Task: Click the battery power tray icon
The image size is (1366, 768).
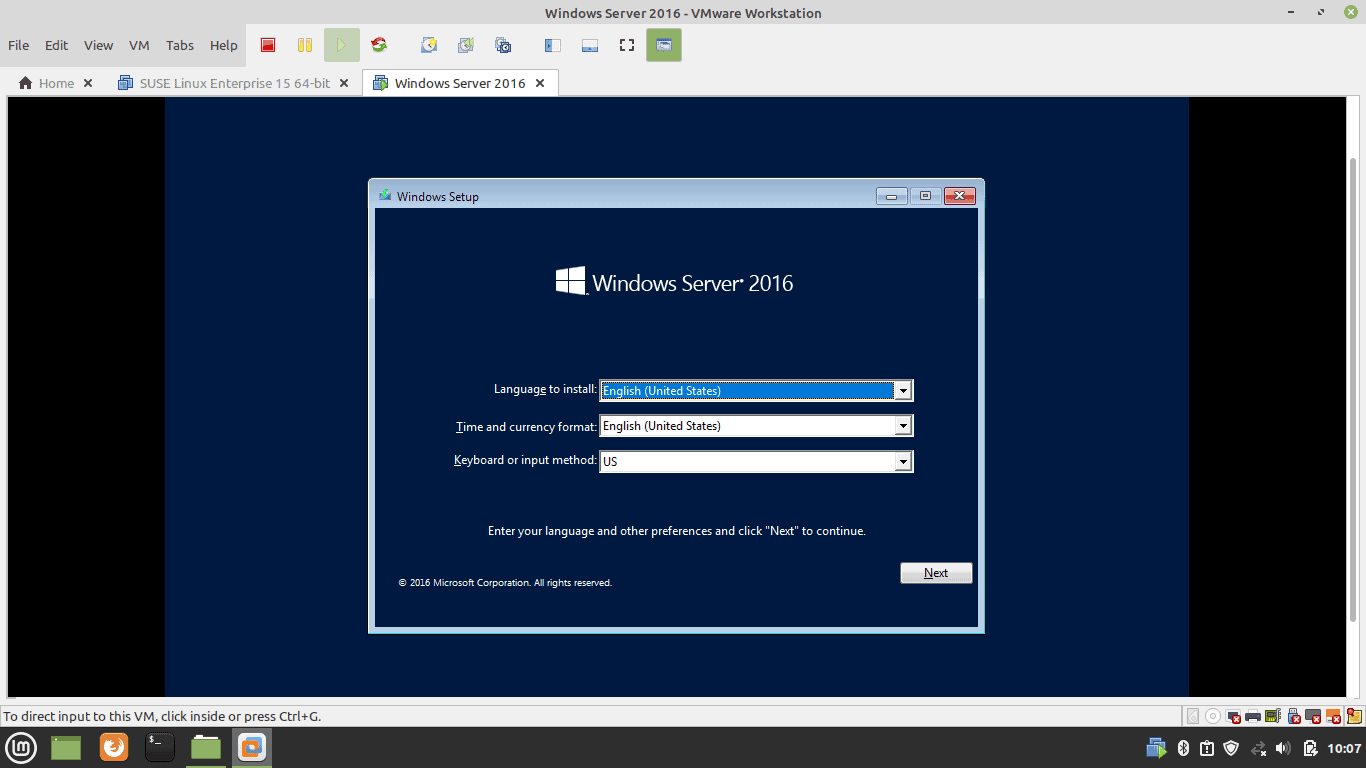Action: (1310, 748)
